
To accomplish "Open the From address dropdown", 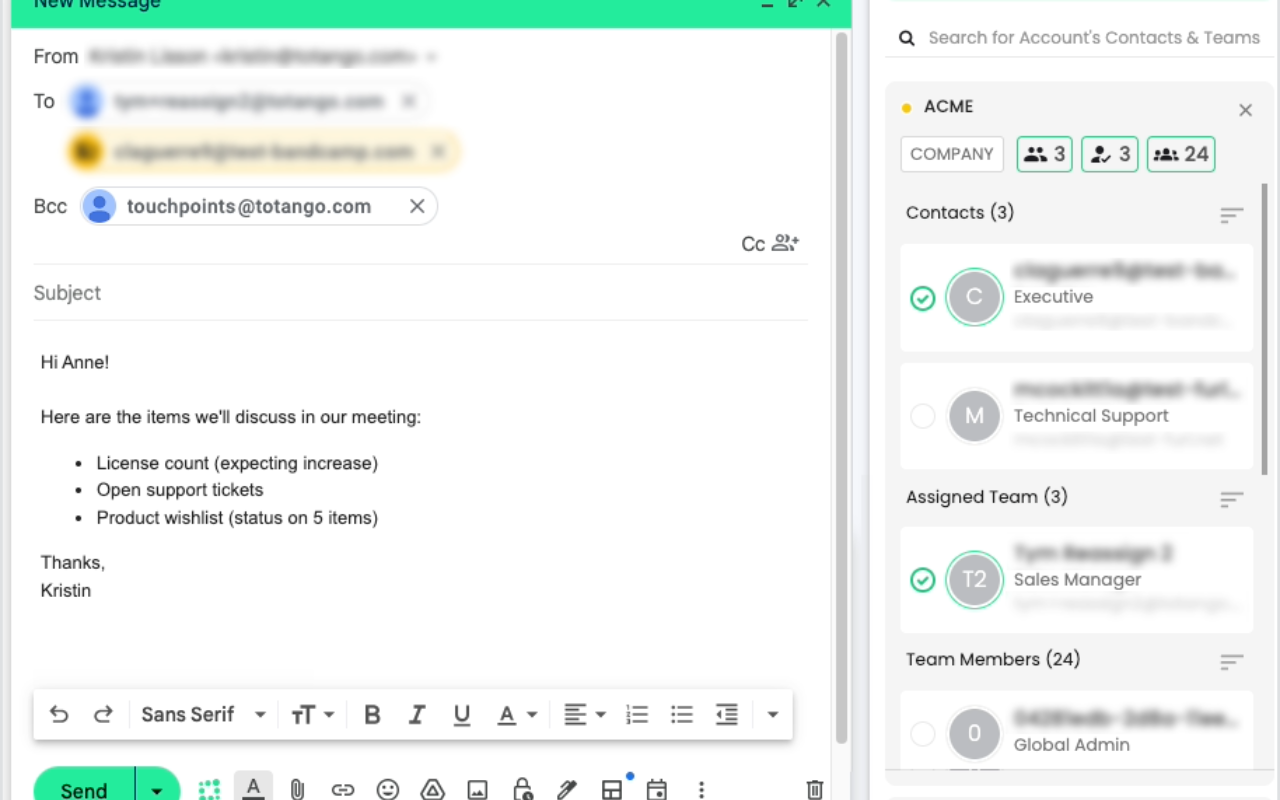I will (431, 57).
